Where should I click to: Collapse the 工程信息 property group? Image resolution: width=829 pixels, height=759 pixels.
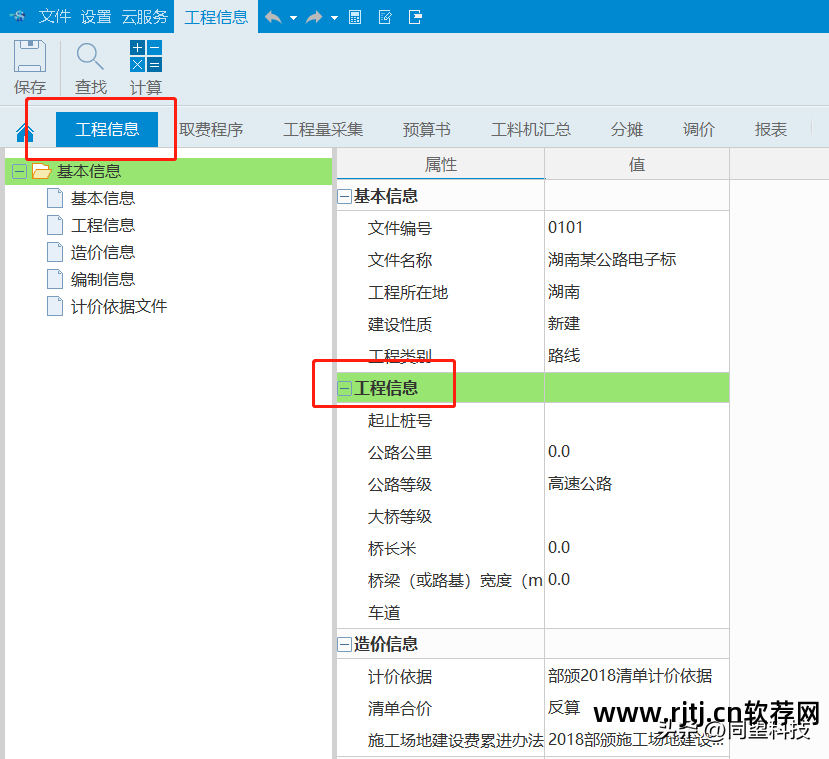coord(344,388)
